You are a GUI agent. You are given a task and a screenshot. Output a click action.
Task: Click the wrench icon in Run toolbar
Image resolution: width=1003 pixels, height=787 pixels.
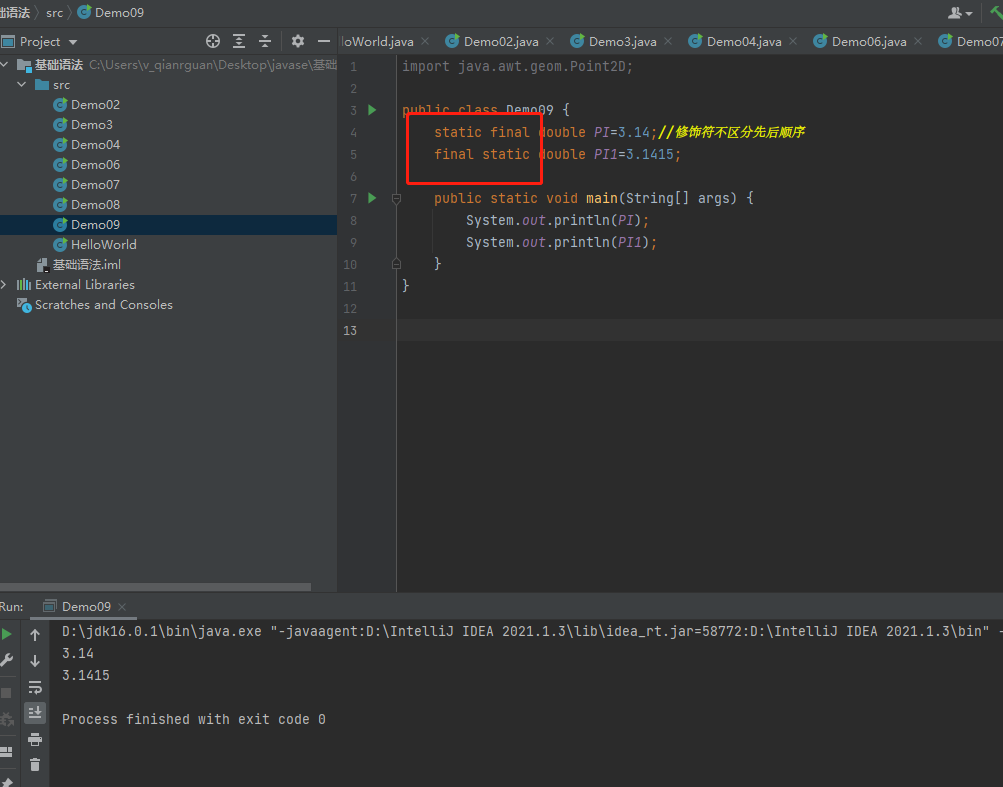(7, 660)
